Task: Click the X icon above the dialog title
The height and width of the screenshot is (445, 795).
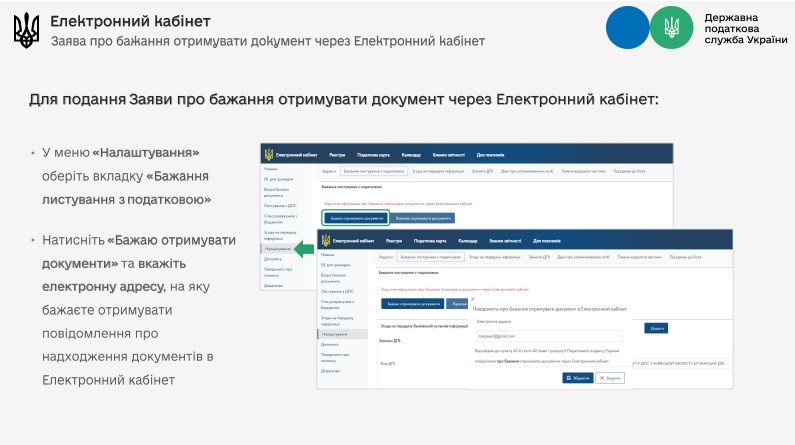Action: [x=473, y=298]
